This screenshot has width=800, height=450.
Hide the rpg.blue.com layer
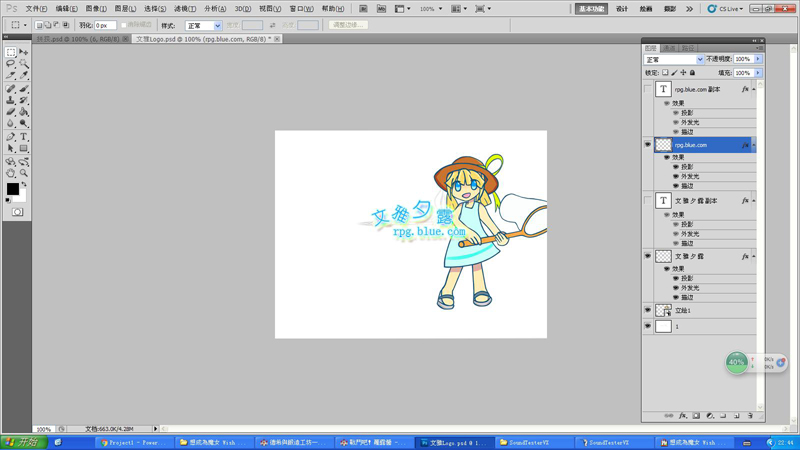(x=647, y=145)
